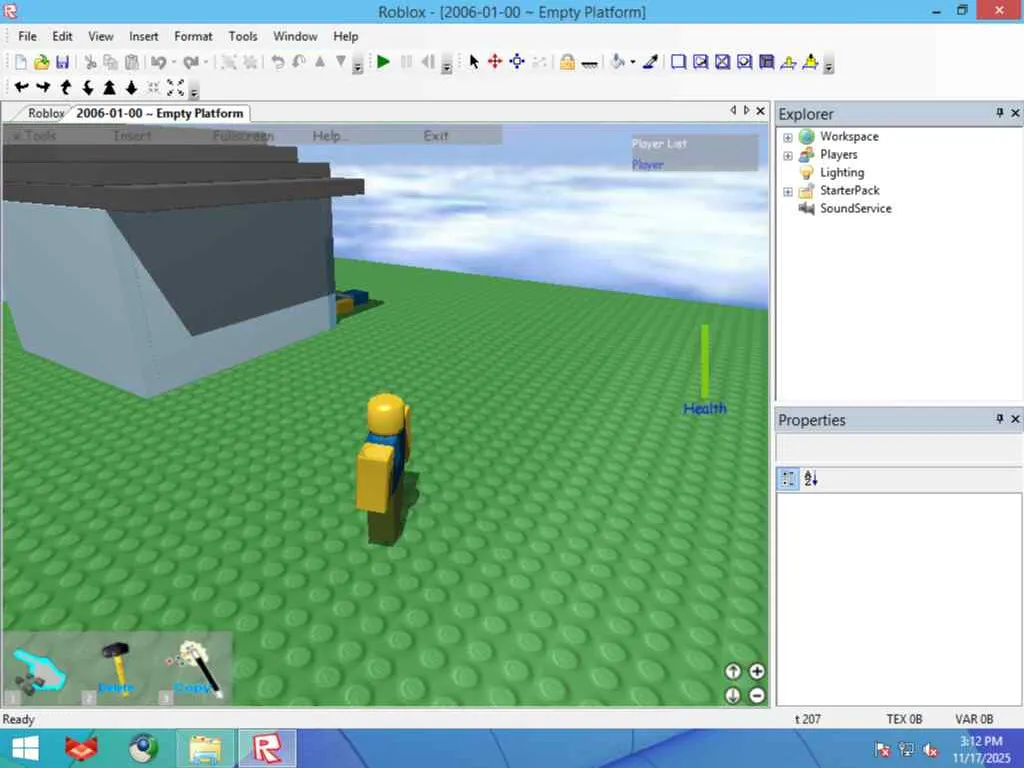Open the Help menu in menu bar
The image size is (1024, 768).
point(345,37)
